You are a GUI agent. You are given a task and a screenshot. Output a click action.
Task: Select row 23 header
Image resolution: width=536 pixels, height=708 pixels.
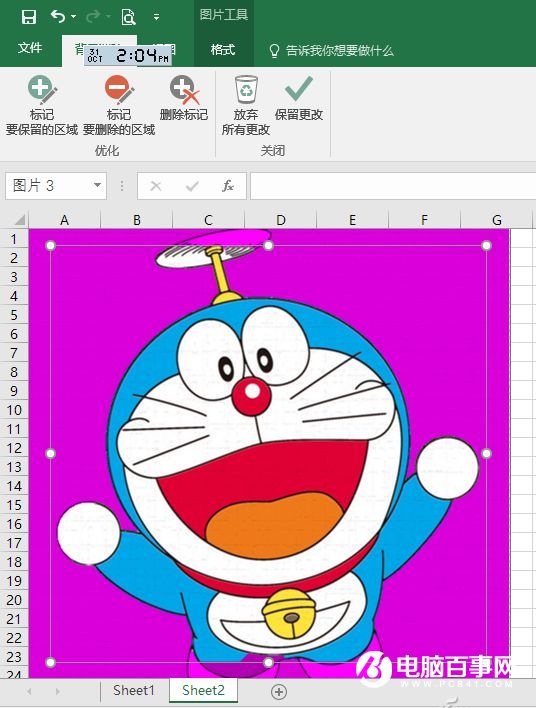point(14,657)
